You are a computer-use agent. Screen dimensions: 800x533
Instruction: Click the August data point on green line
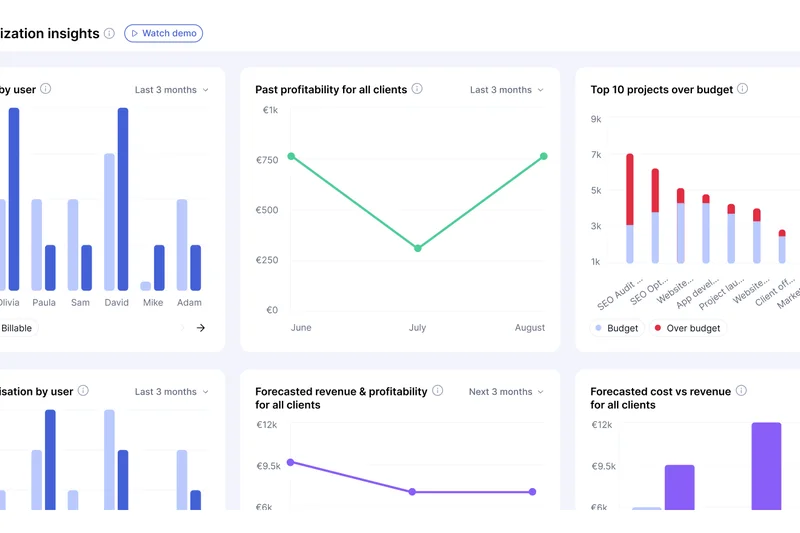(544, 156)
